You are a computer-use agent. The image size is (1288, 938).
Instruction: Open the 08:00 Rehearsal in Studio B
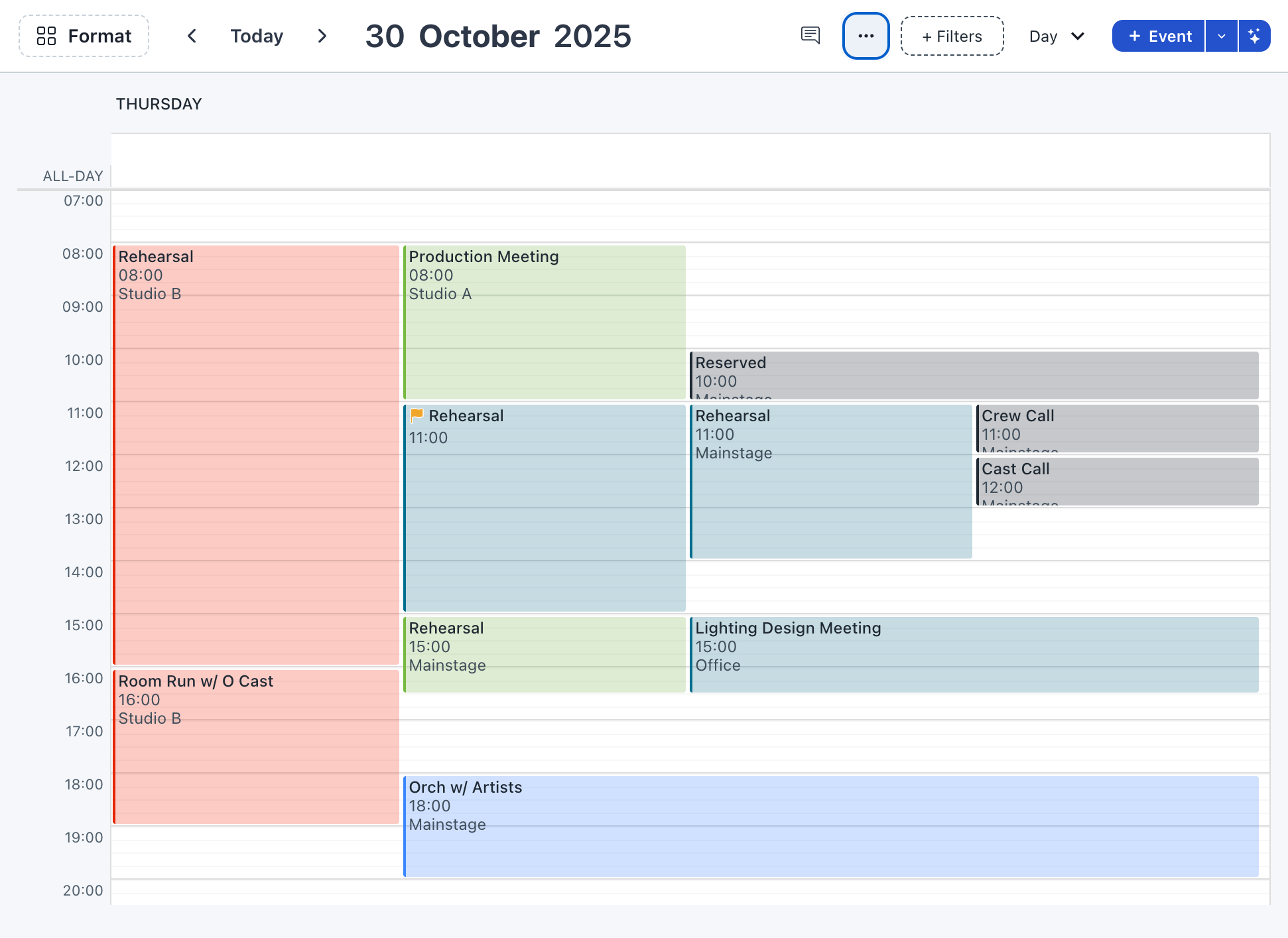tap(256, 455)
